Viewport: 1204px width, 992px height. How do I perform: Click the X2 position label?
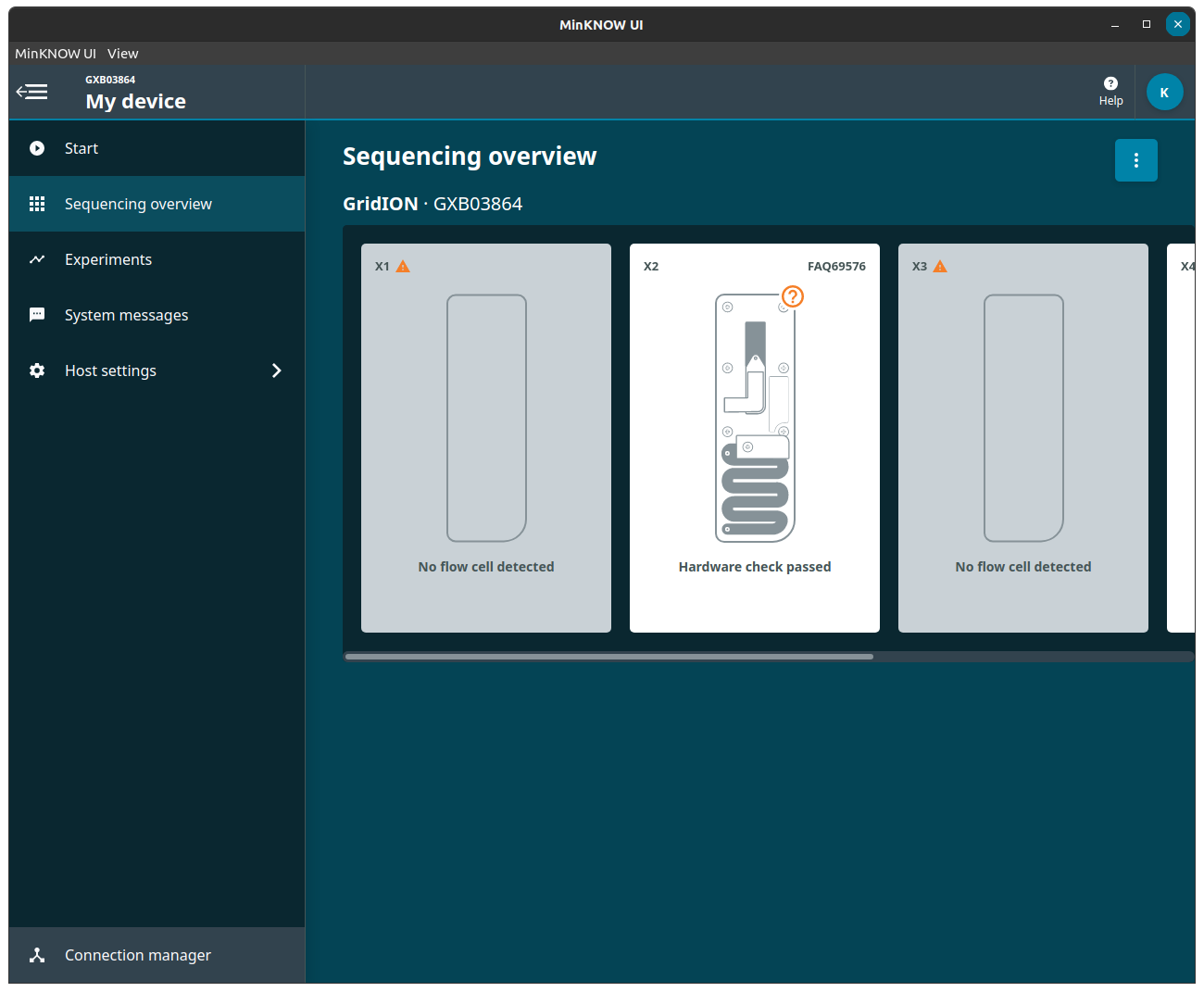[x=651, y=266]
